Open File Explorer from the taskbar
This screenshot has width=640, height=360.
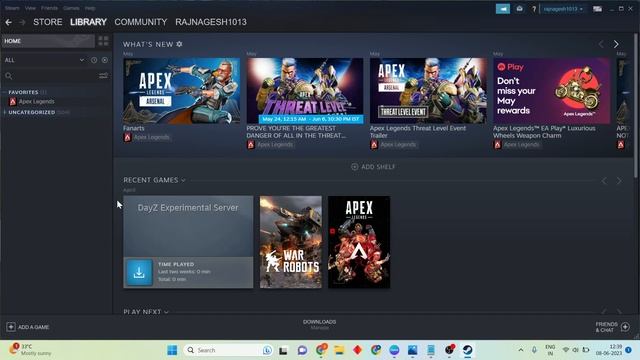click(x=339, y=350)
